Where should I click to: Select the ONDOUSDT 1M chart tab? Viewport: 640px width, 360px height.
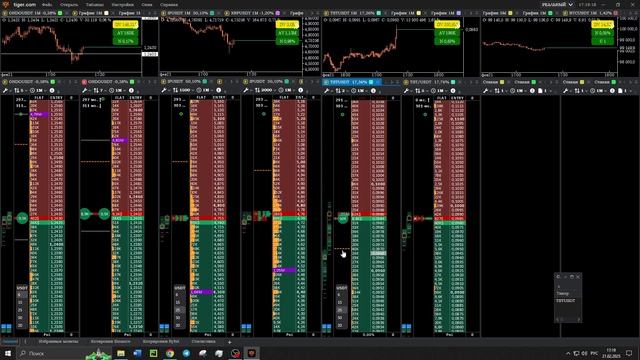(x=32, y=13)
